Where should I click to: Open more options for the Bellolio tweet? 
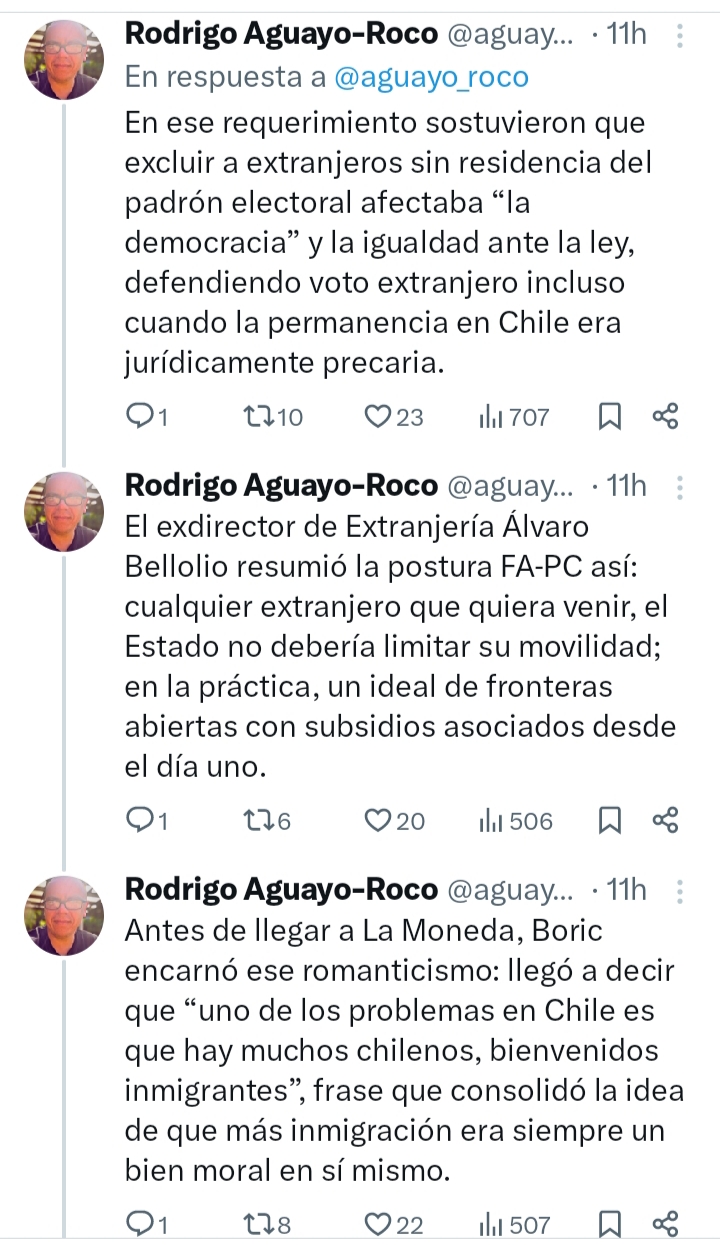point(680,487)
